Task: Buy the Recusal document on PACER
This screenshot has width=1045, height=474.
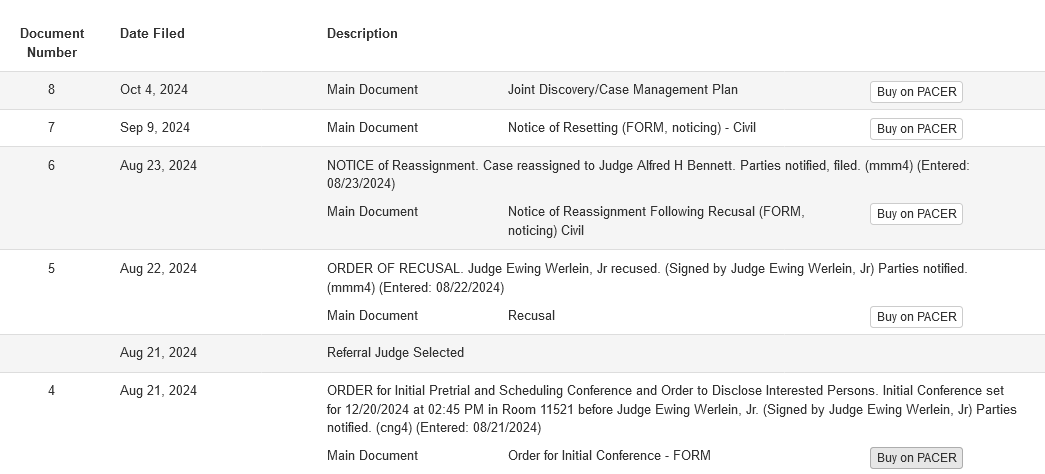Action: coord(916,317)
